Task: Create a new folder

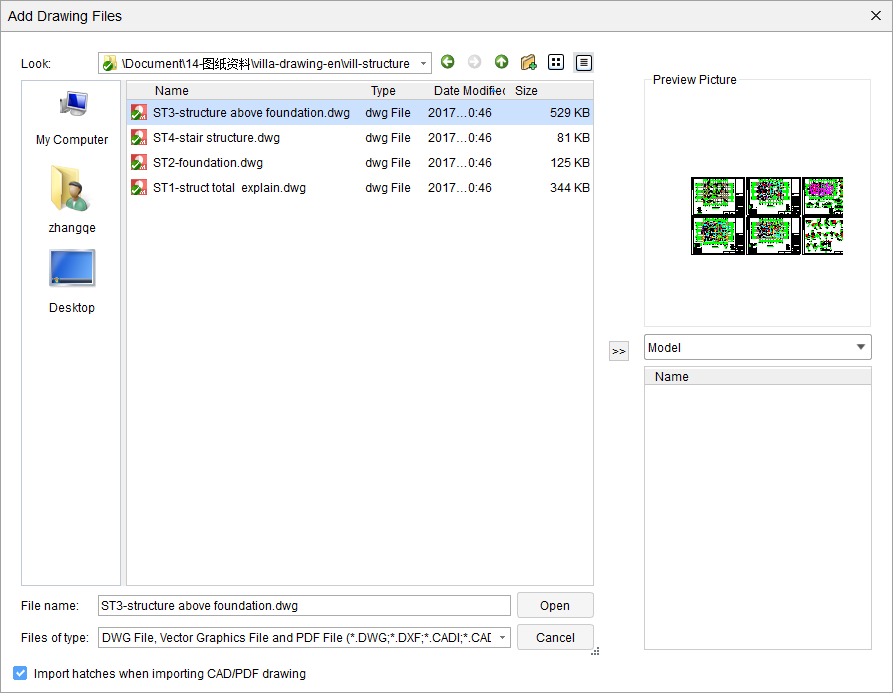Action: 529,63
